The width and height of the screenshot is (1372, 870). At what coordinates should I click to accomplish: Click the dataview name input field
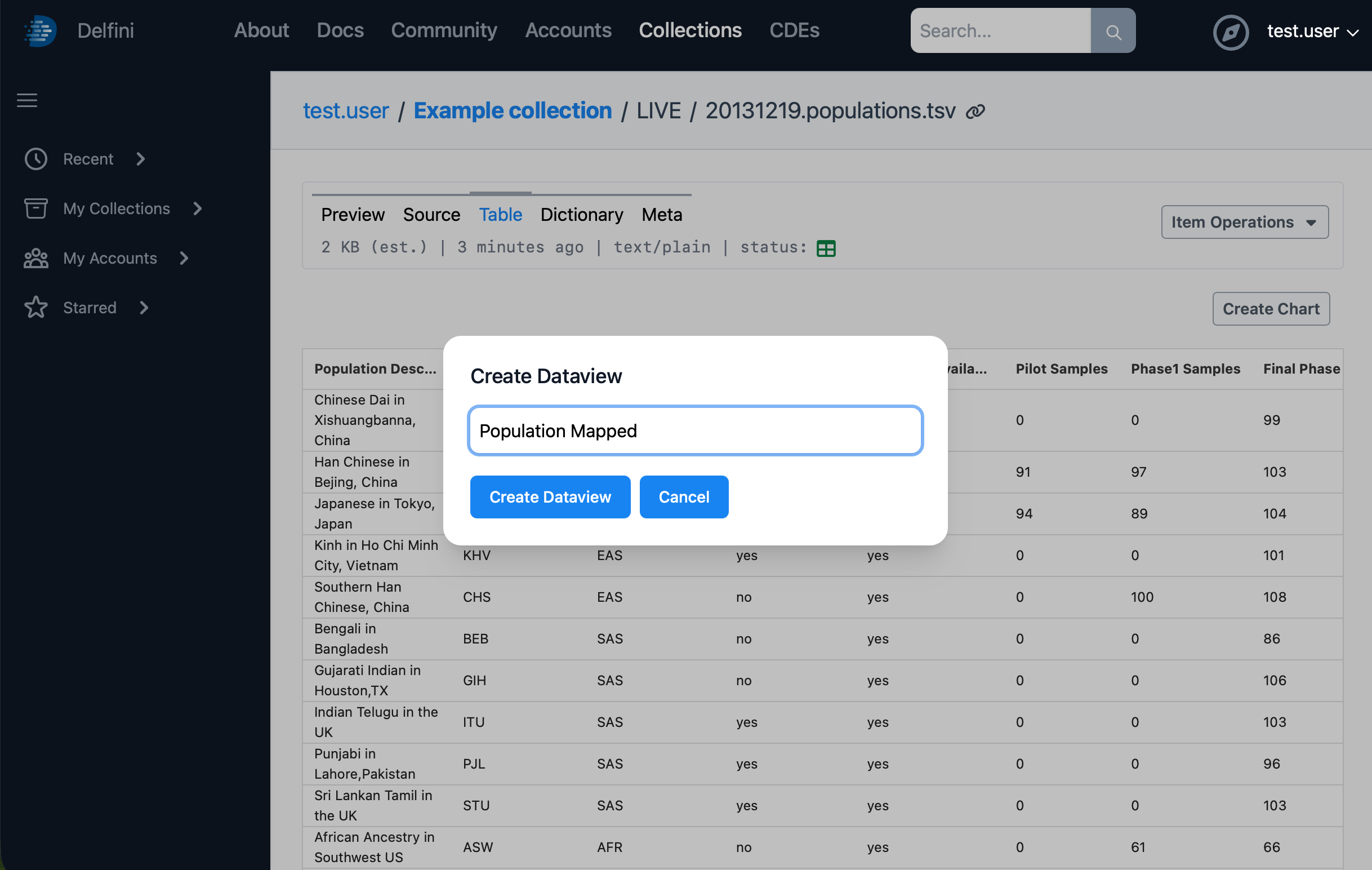pos(694,430)
